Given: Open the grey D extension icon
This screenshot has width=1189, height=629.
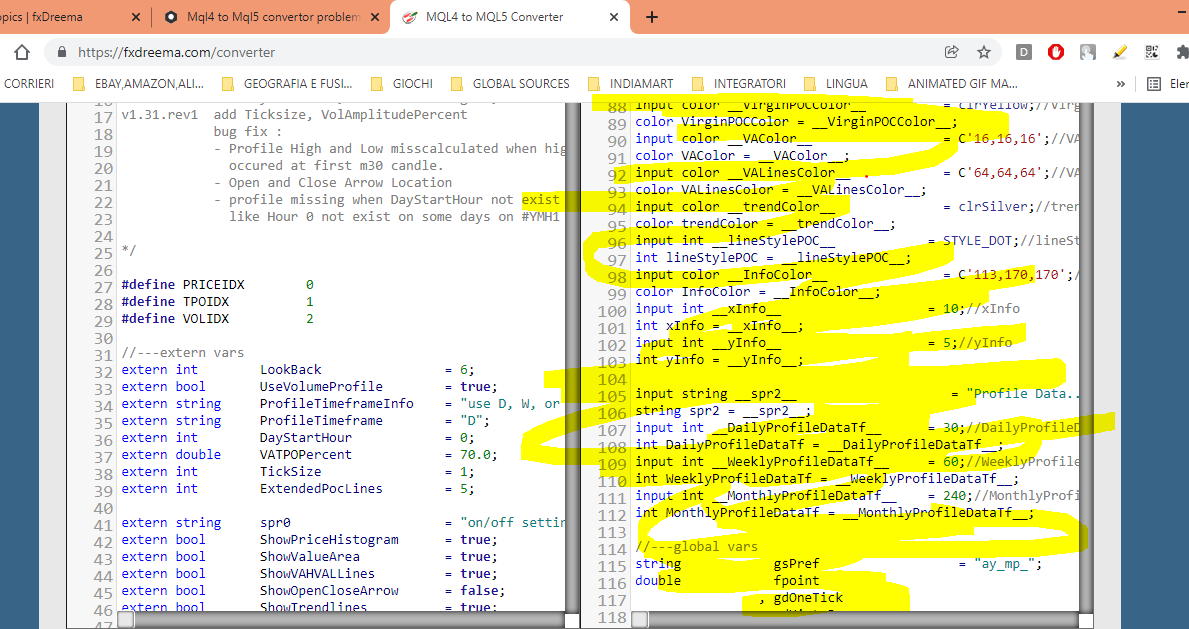Looking at the screenshot, I should (x=1024, y=52).
